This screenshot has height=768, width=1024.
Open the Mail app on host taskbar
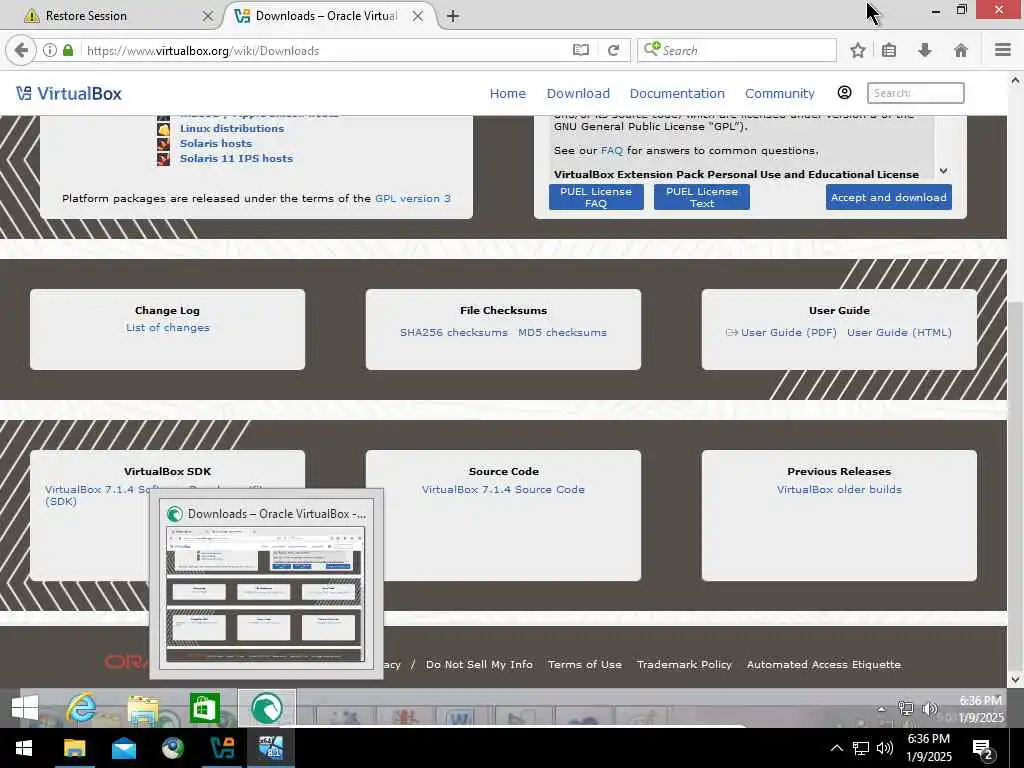pyautogui.click(x=123, y=748)
